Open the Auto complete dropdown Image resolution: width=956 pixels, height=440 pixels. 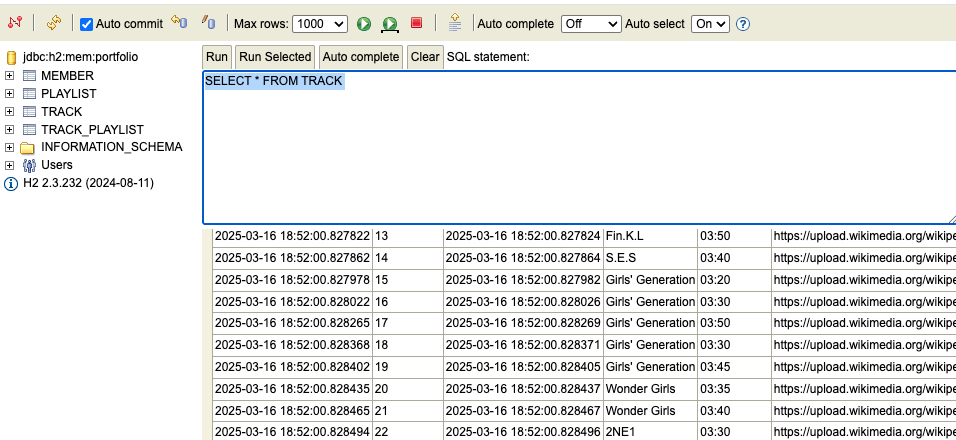pyautogui.click(x=591, y=24)
